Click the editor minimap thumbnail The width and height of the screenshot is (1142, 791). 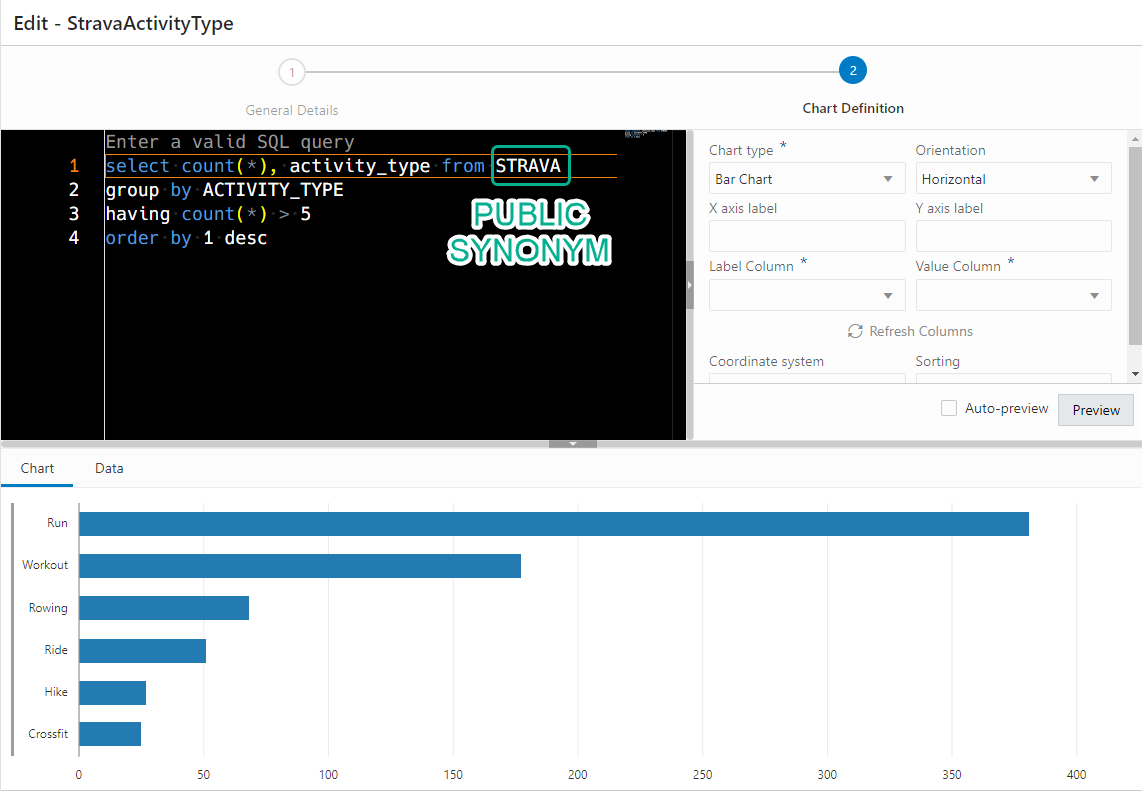click(646, 133)
